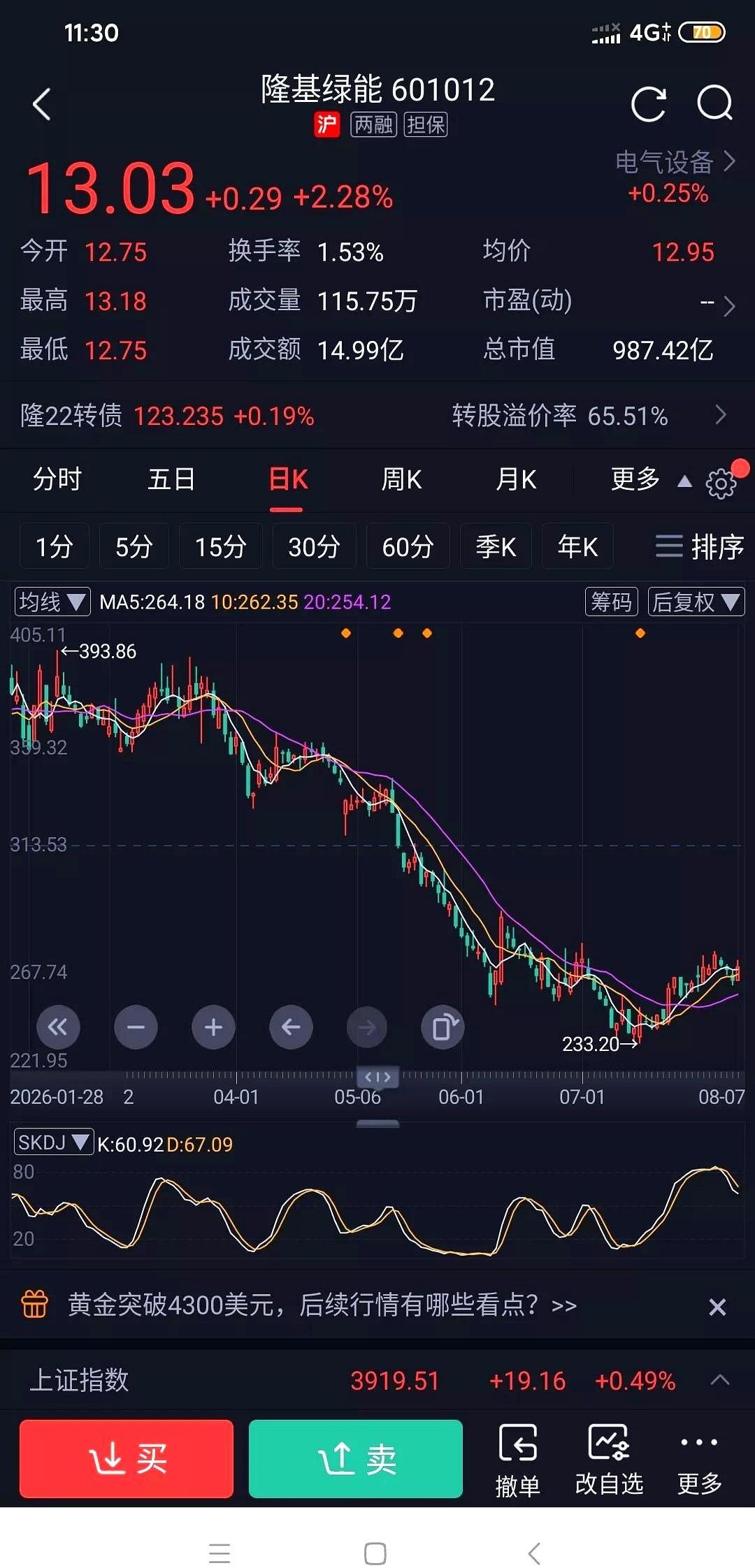Select the 日K tab
Viewport: 755px width, 1568px height.
click(288, 479)
